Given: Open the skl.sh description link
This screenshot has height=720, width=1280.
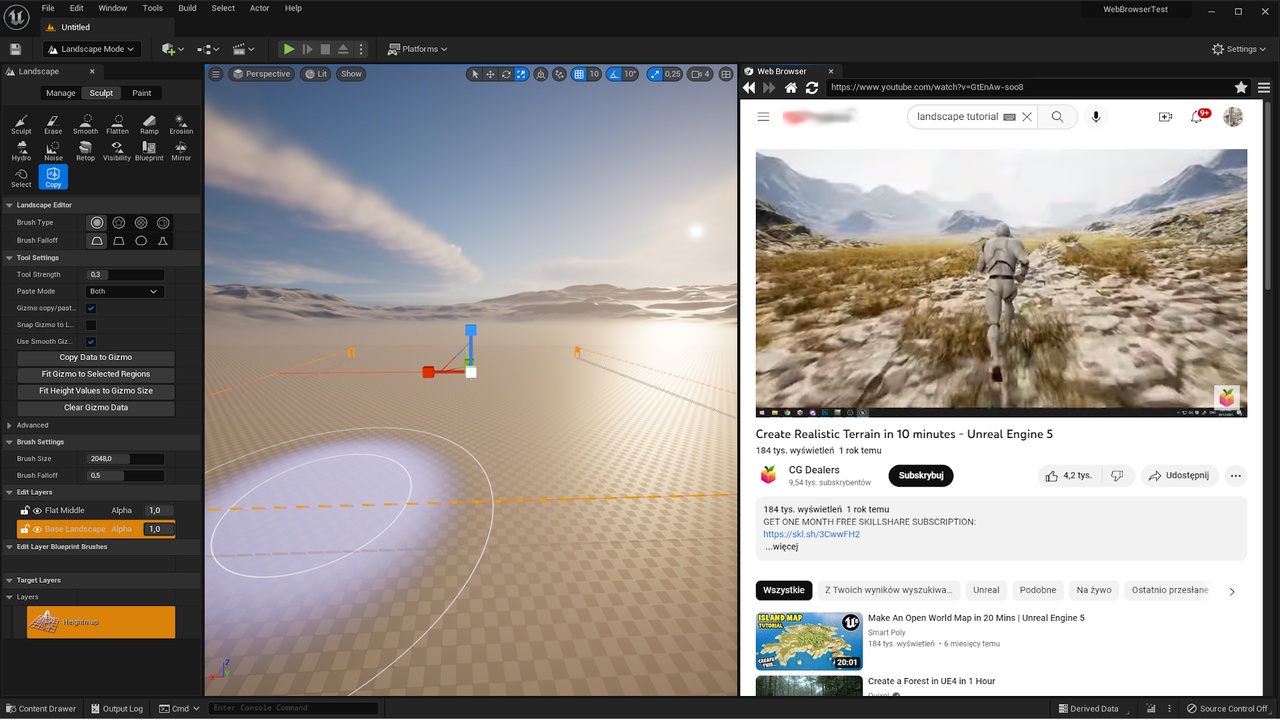Looking at the screenshot, I should [x=811, y=534].
